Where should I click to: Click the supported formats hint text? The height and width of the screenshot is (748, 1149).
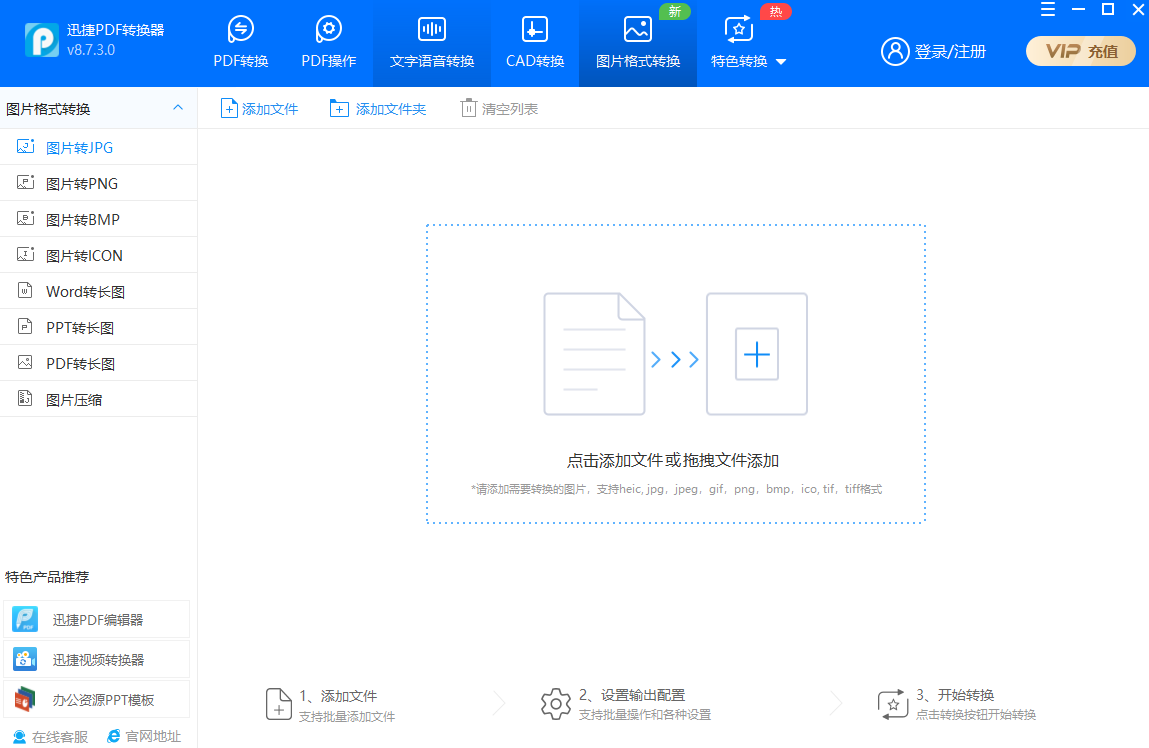(x=676, y=489)
